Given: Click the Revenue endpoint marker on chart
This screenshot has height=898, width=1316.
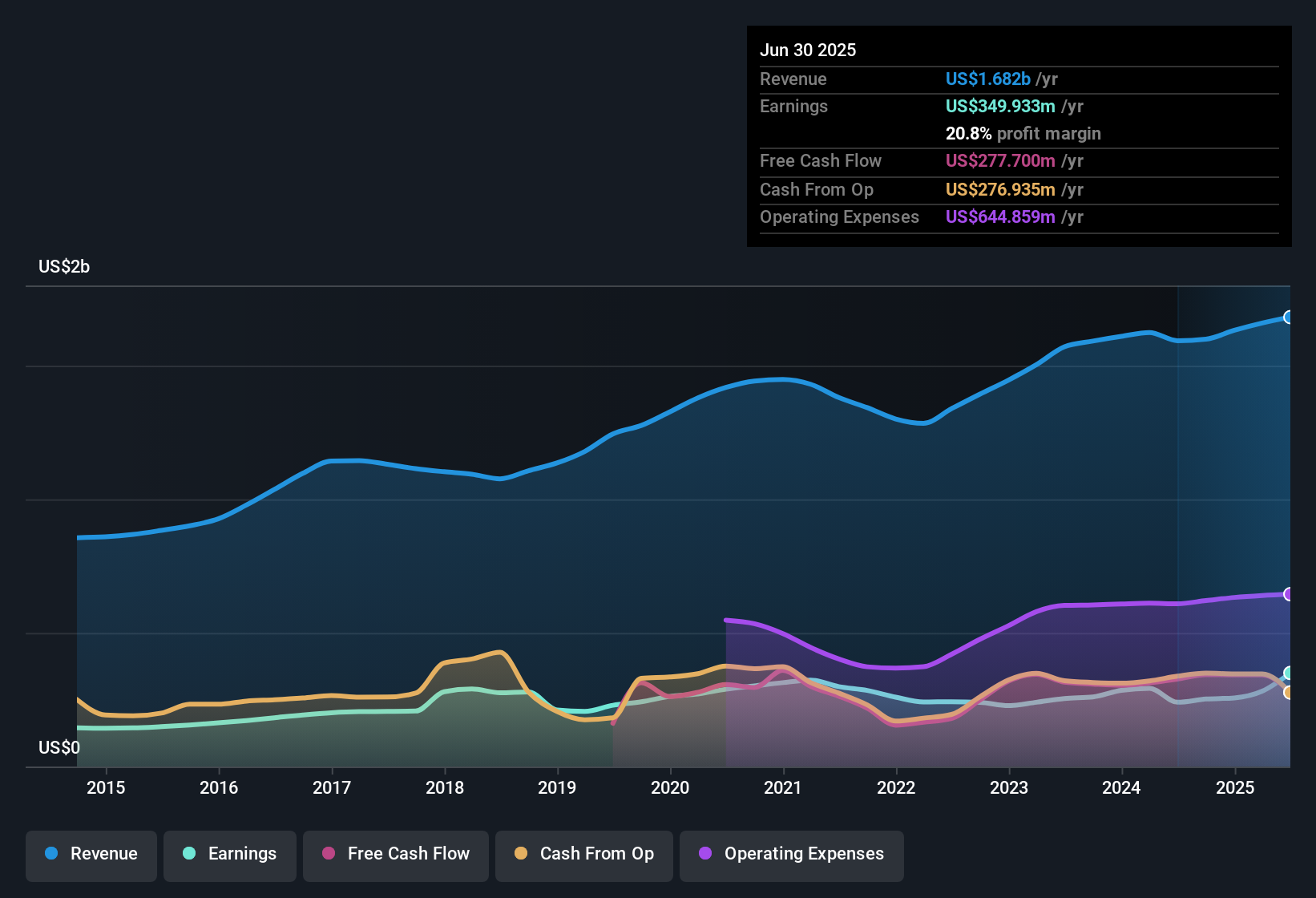Looking at the screenshot, I should click(1288, 317).
